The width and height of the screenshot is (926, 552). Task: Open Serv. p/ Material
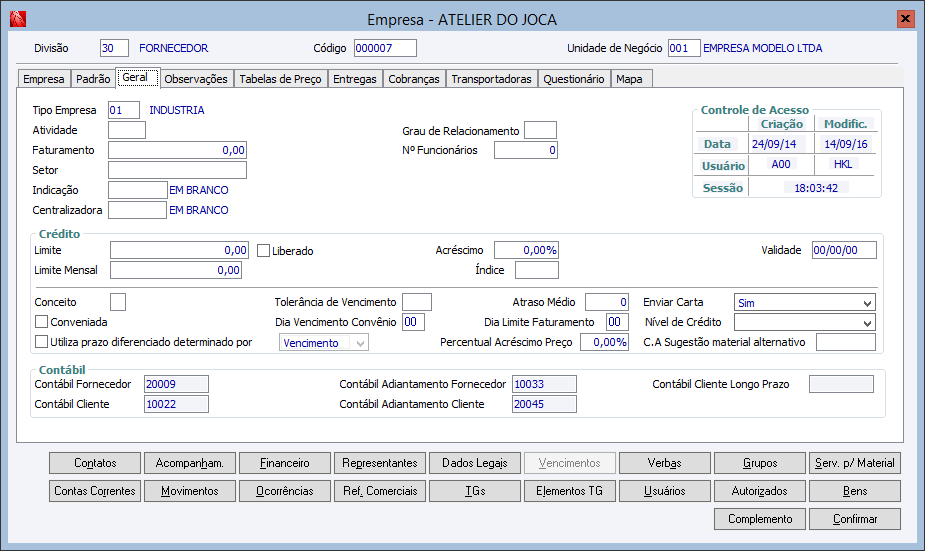tap(855, 463)
